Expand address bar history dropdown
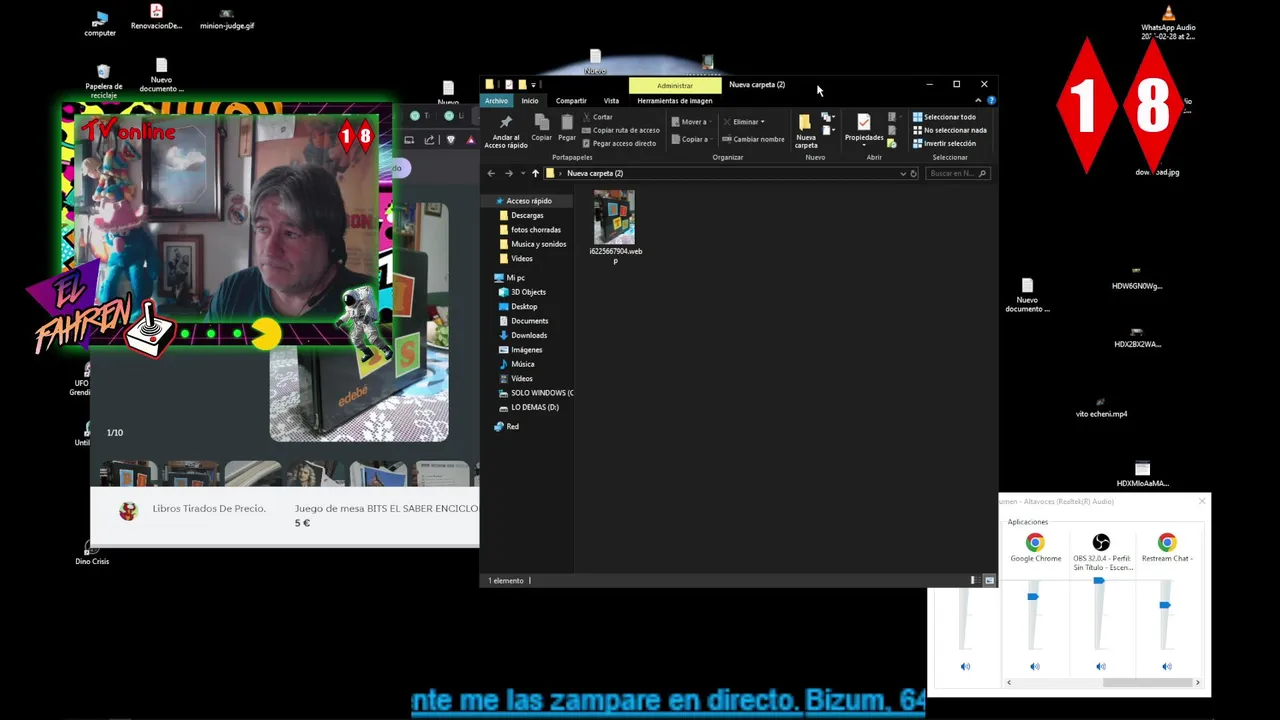Screen dimensions: 1280x720 tap(903, 173)
